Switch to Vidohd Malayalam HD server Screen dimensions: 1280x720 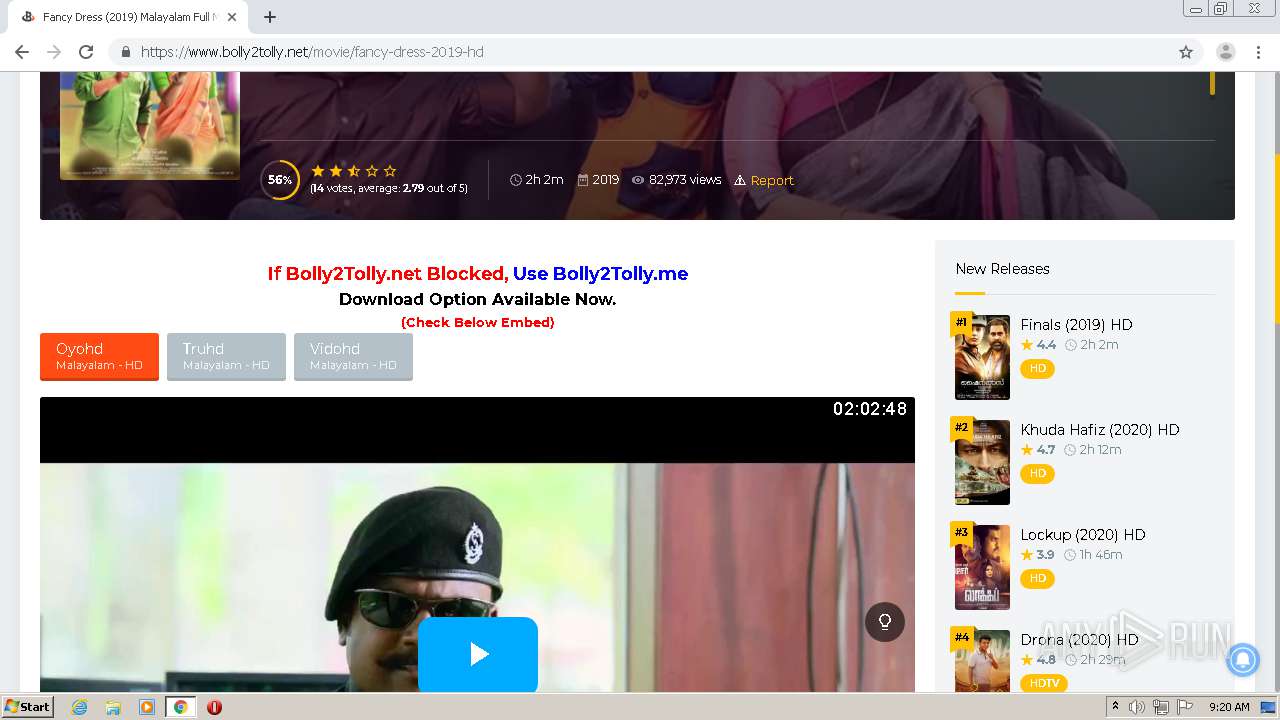click(x=353, y=356)
